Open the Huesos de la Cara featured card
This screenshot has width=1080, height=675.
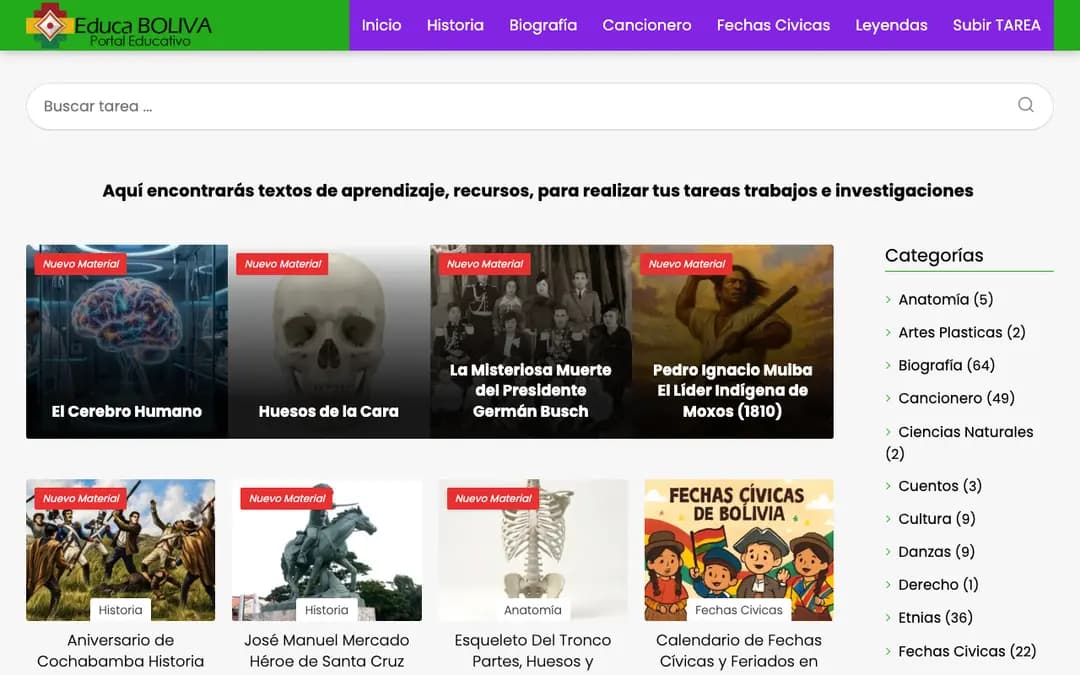(329, 342)
